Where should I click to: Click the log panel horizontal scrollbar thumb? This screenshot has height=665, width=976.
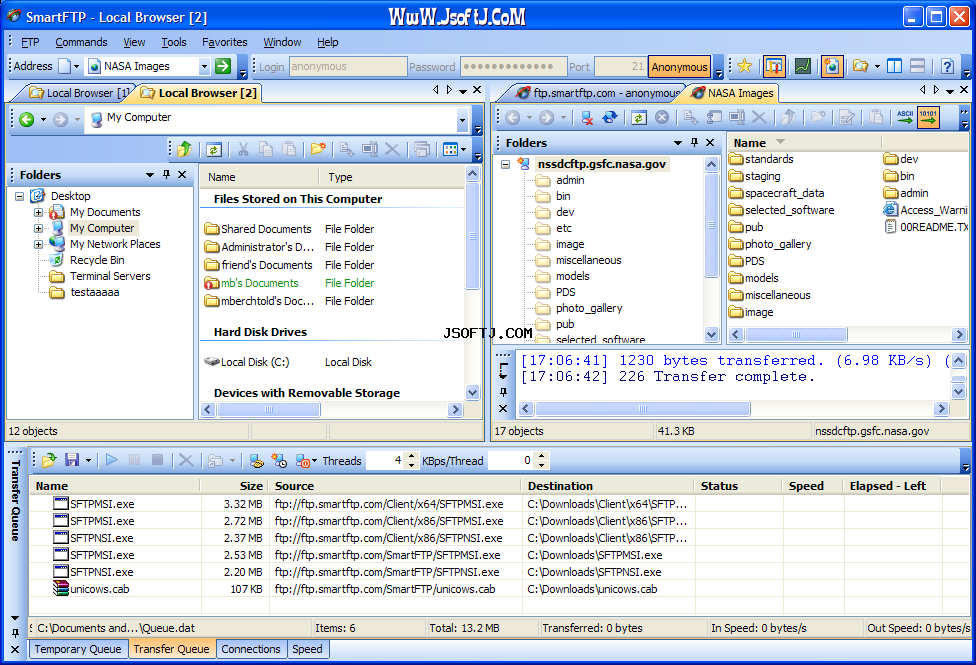pos(643,408)
